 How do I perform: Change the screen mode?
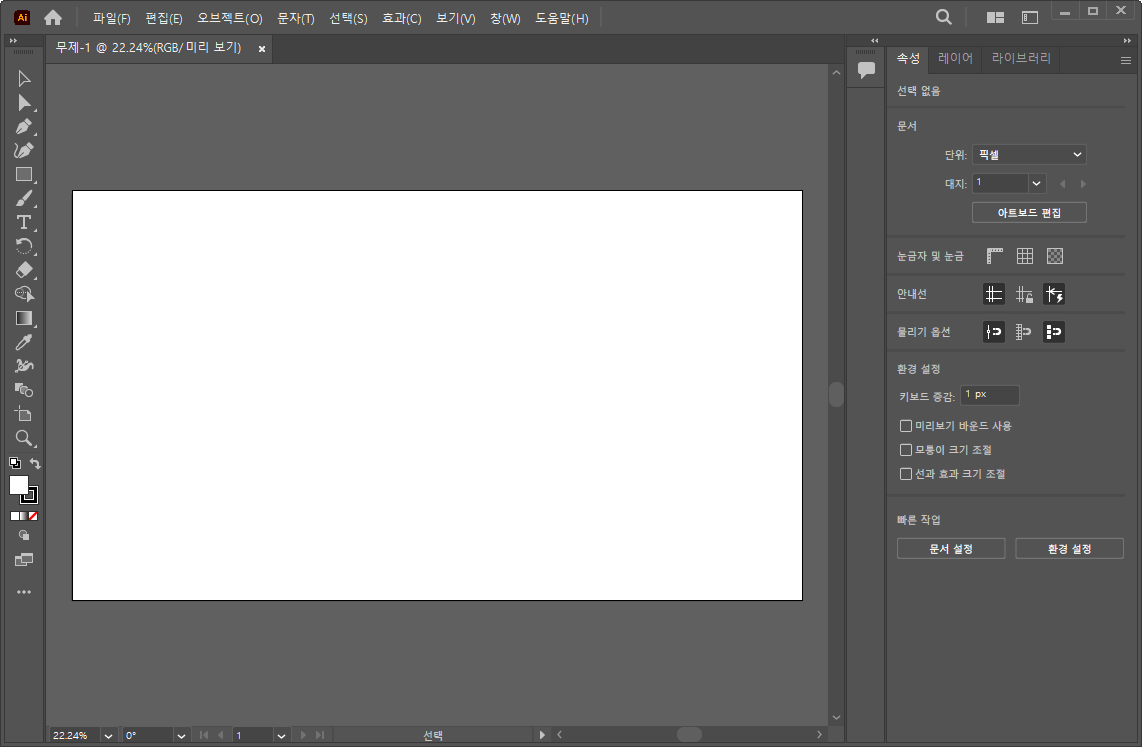[24, 560]
